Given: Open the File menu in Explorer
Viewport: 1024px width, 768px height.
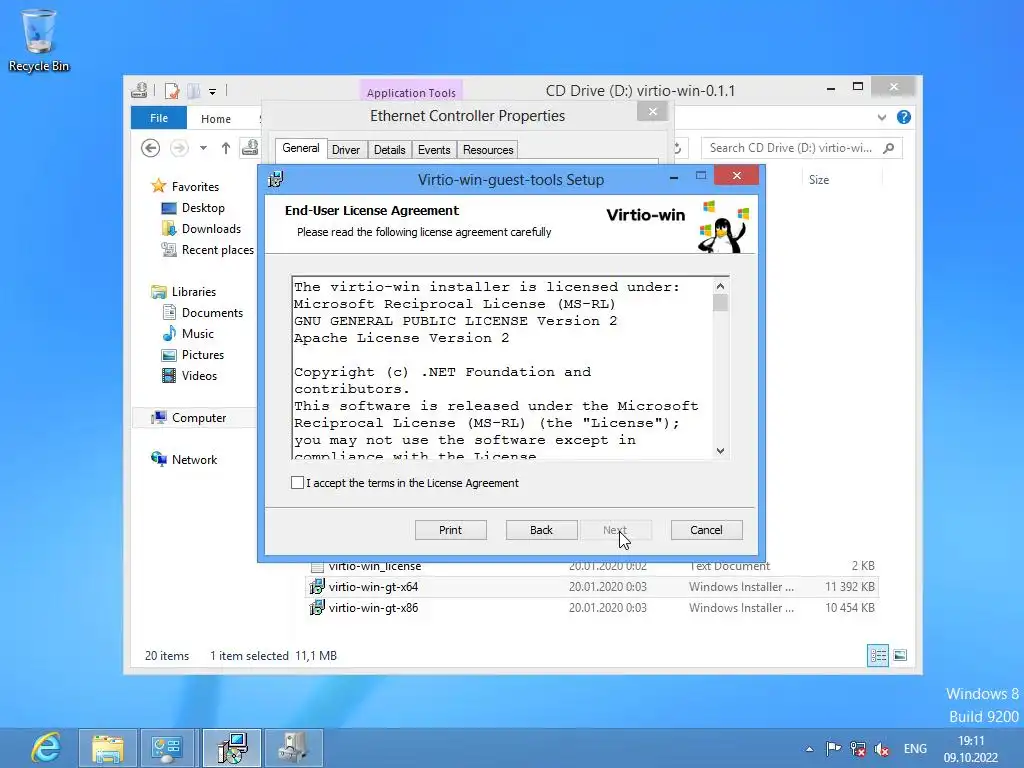Looking at the screenshot, I should pos(159,118).
